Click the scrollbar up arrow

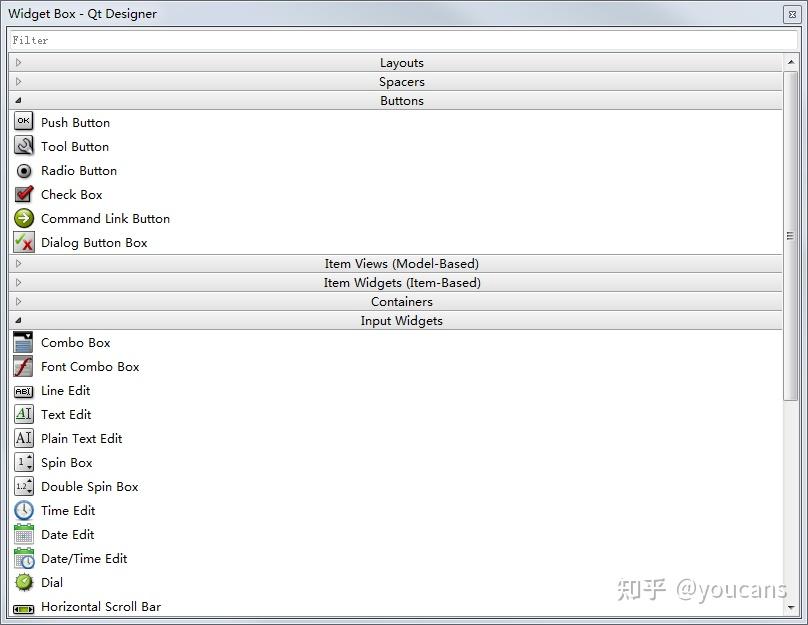(790, 62)
